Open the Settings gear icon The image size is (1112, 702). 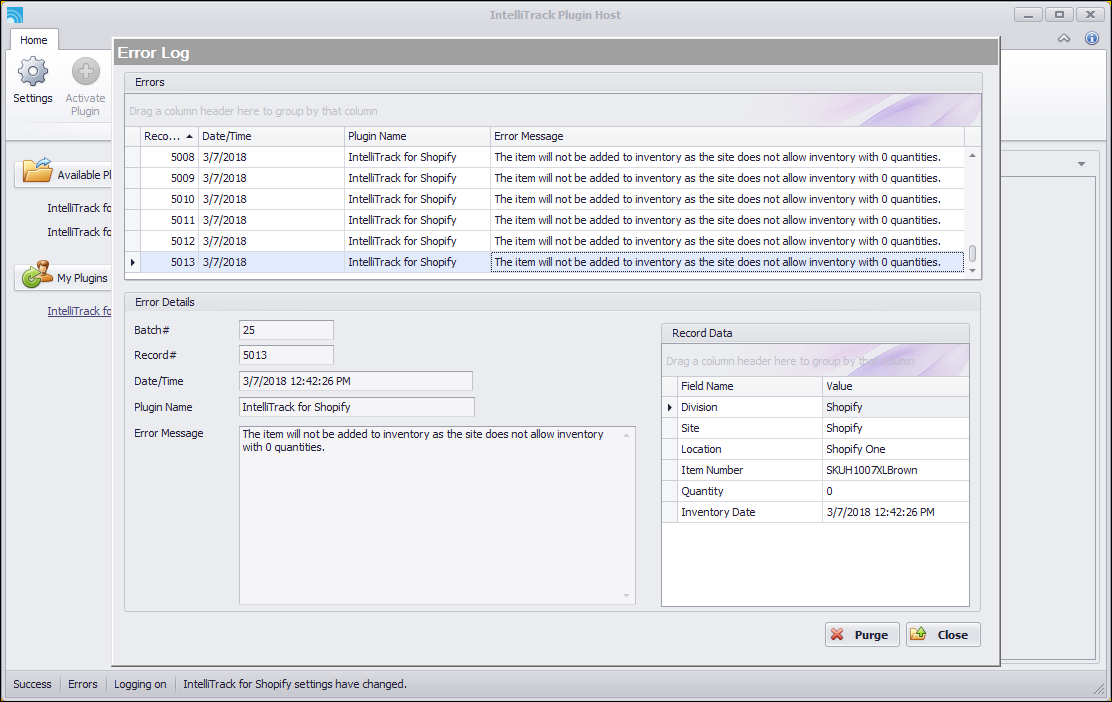point(33,72)
